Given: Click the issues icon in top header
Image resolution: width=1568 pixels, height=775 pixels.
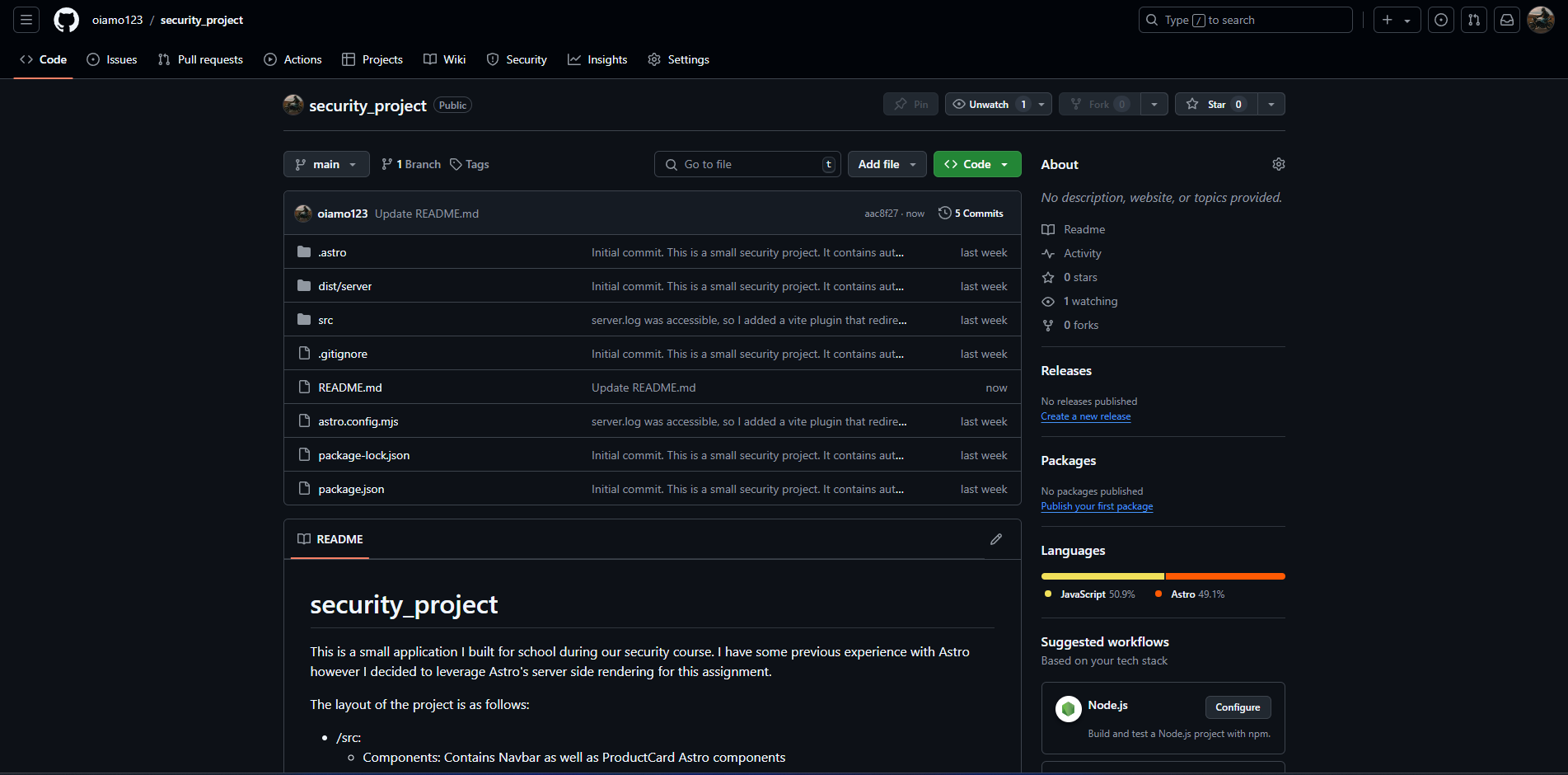Looking at the screenshot, I should (x=1441, y=20).
